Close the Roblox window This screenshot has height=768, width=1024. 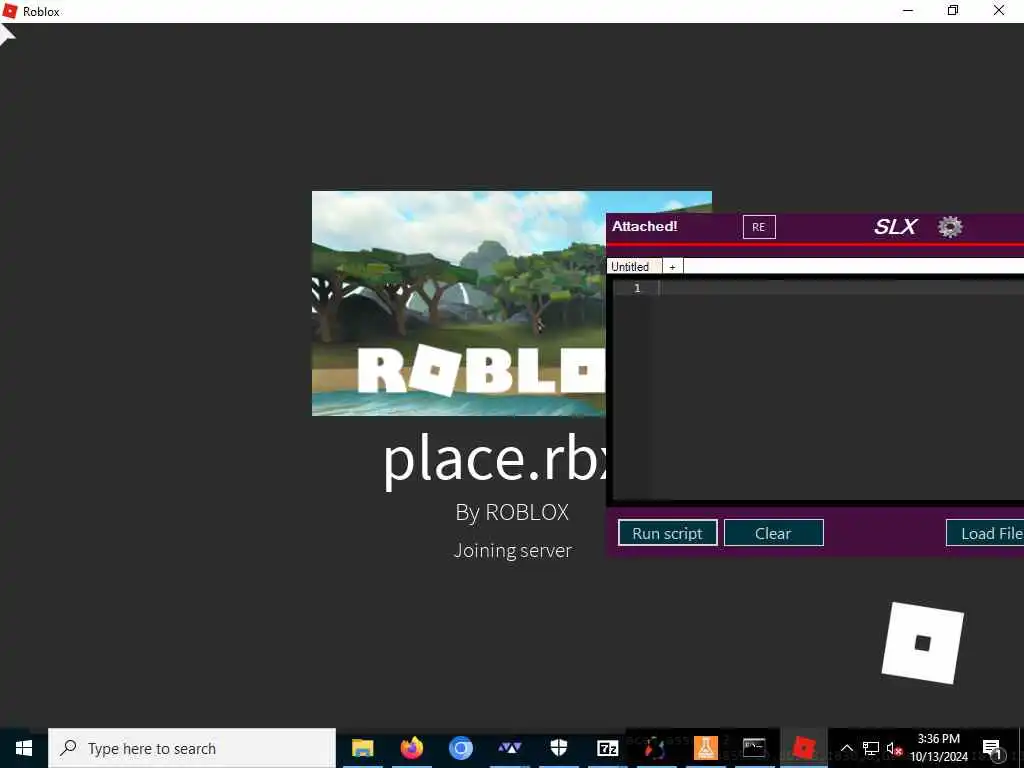point(999,10)
